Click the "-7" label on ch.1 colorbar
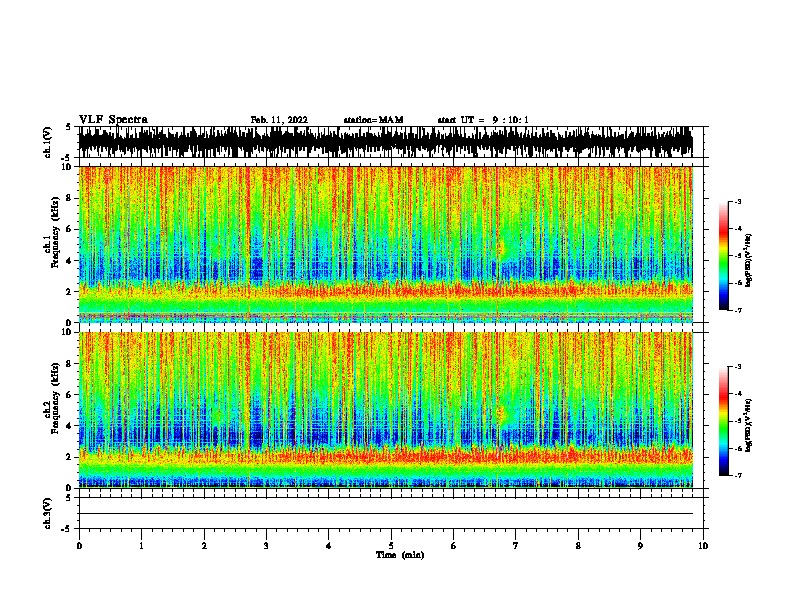Image resolution: width=792 pixels, height=612 pixels. coord(738,310)
